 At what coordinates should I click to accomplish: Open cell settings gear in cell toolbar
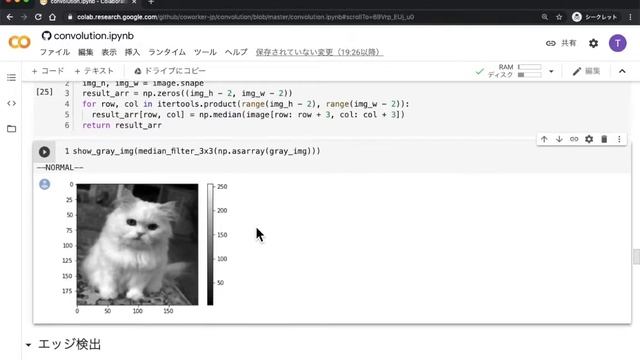pos(589,139)
